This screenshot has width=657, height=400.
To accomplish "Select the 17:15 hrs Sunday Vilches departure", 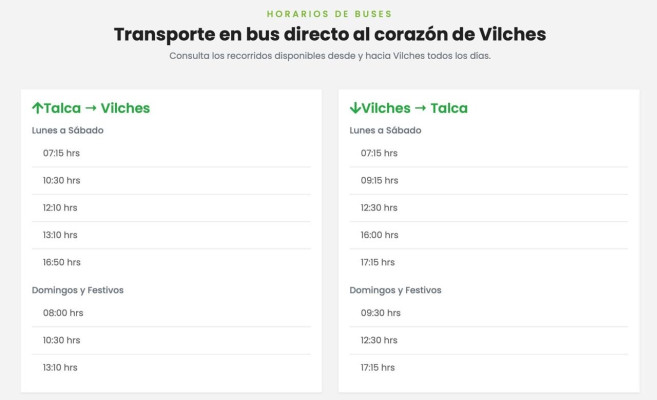I will click(489, 367).
